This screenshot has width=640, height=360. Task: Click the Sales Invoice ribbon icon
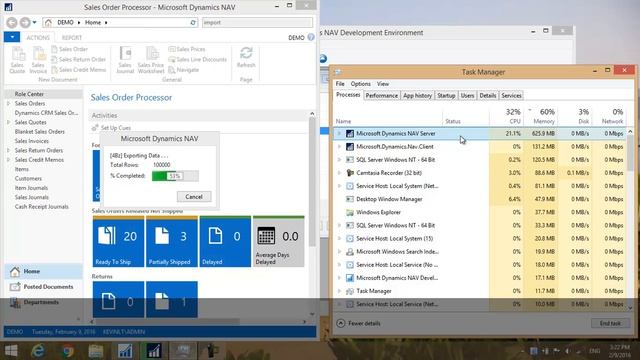point(38,60)
